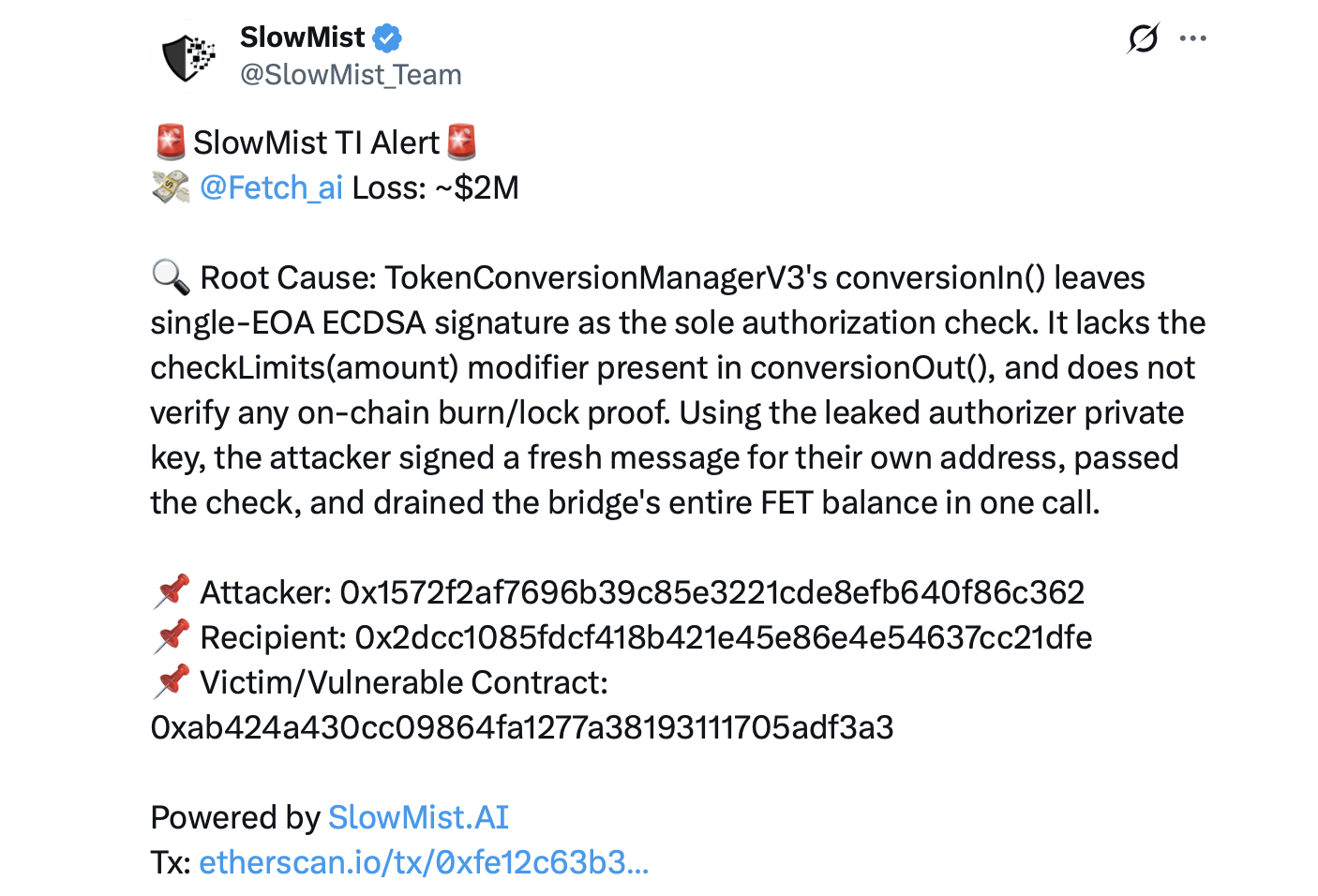Image resolution: width=1318 pixels, height=896 pixels.
Task: Click the flying money emoji icon
Action: coord(171,187)
